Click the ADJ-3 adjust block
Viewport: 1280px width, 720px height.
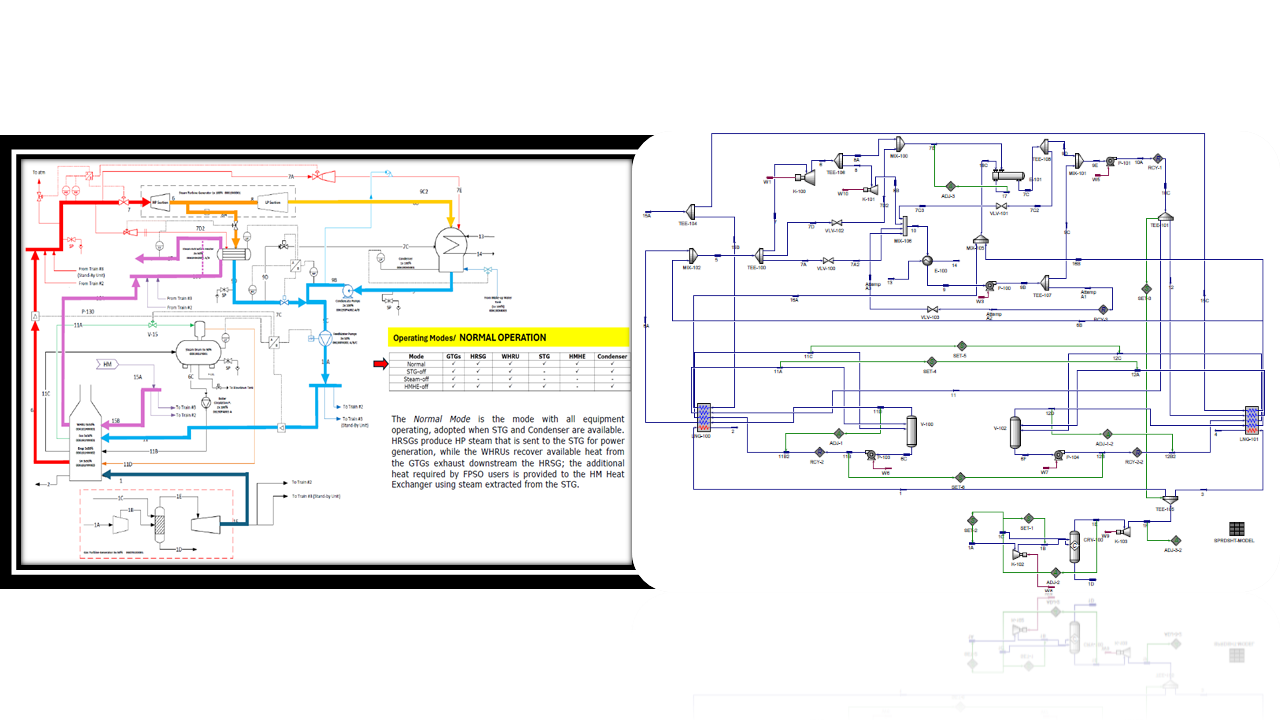(x=952, y=186)
